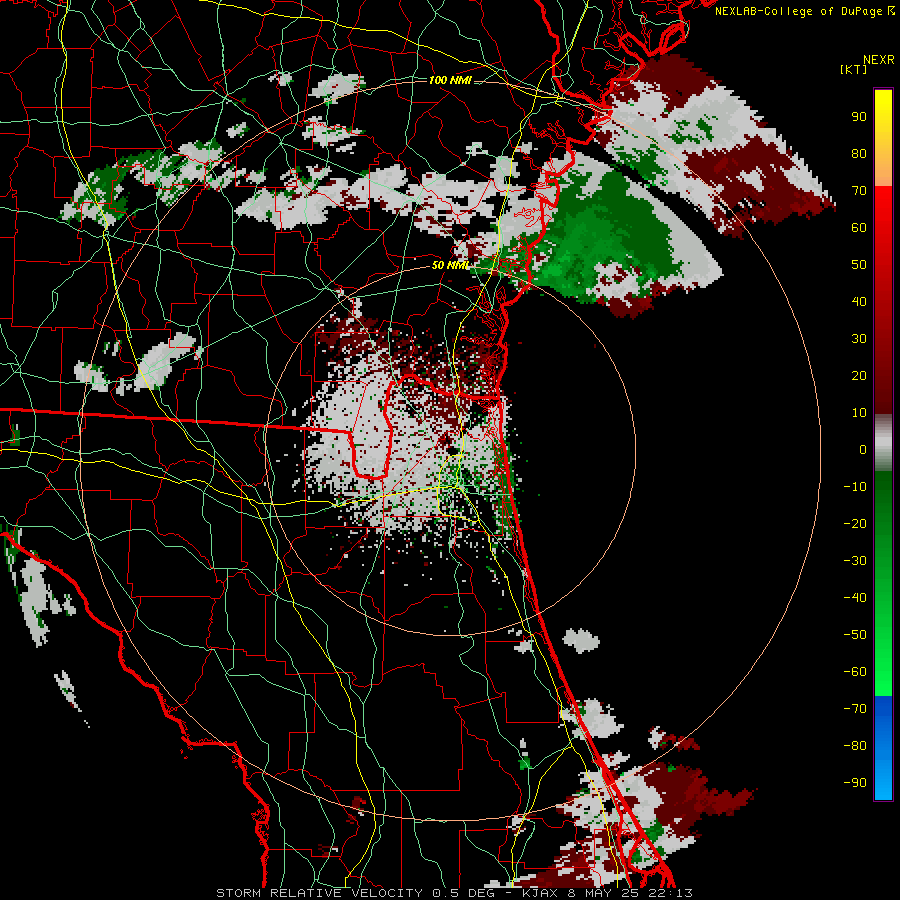Click the positive 40 knot scale label
This screenshot has width=900, height=900.
(859, 301)
